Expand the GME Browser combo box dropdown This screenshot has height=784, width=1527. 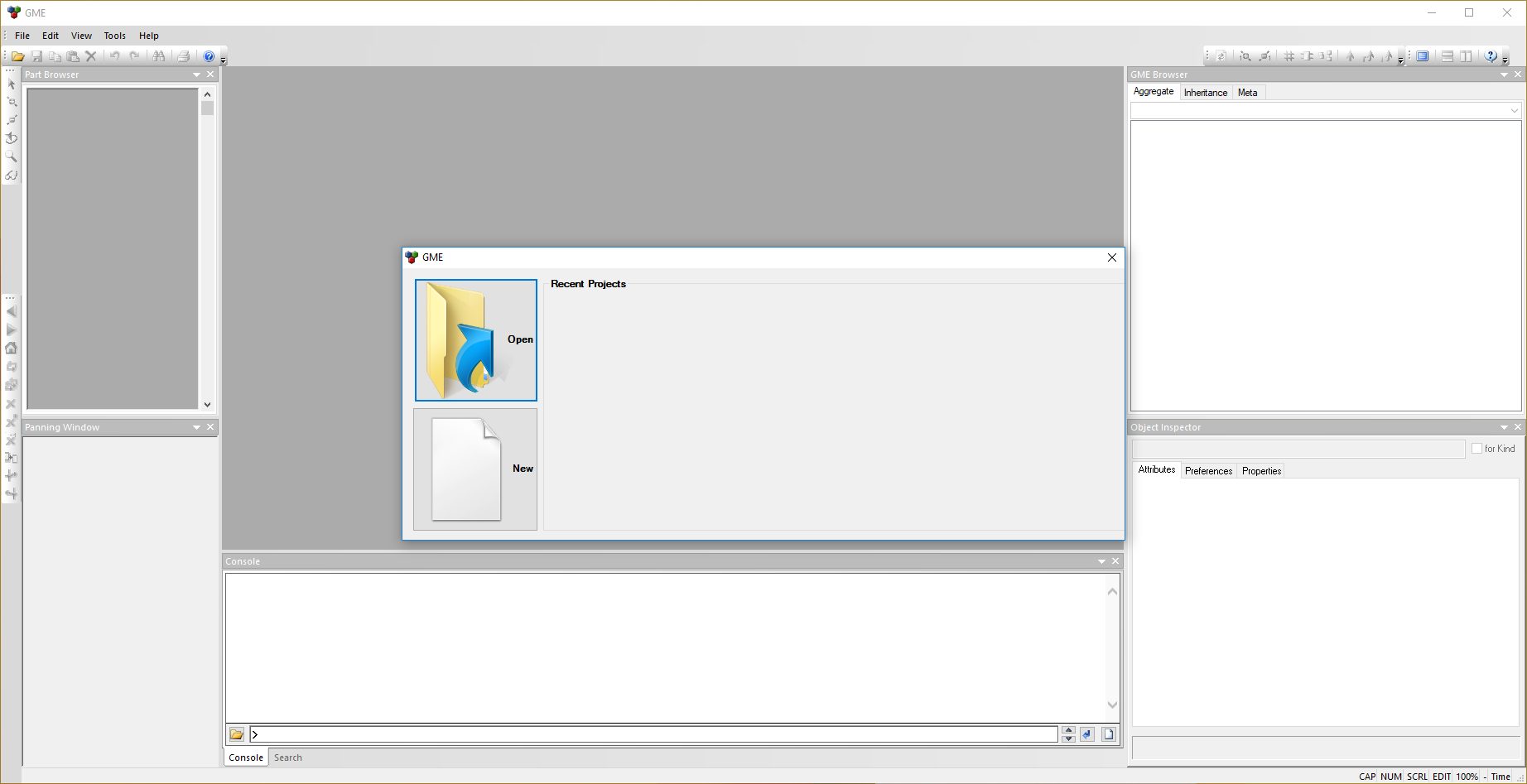(x=1515, y=111)
